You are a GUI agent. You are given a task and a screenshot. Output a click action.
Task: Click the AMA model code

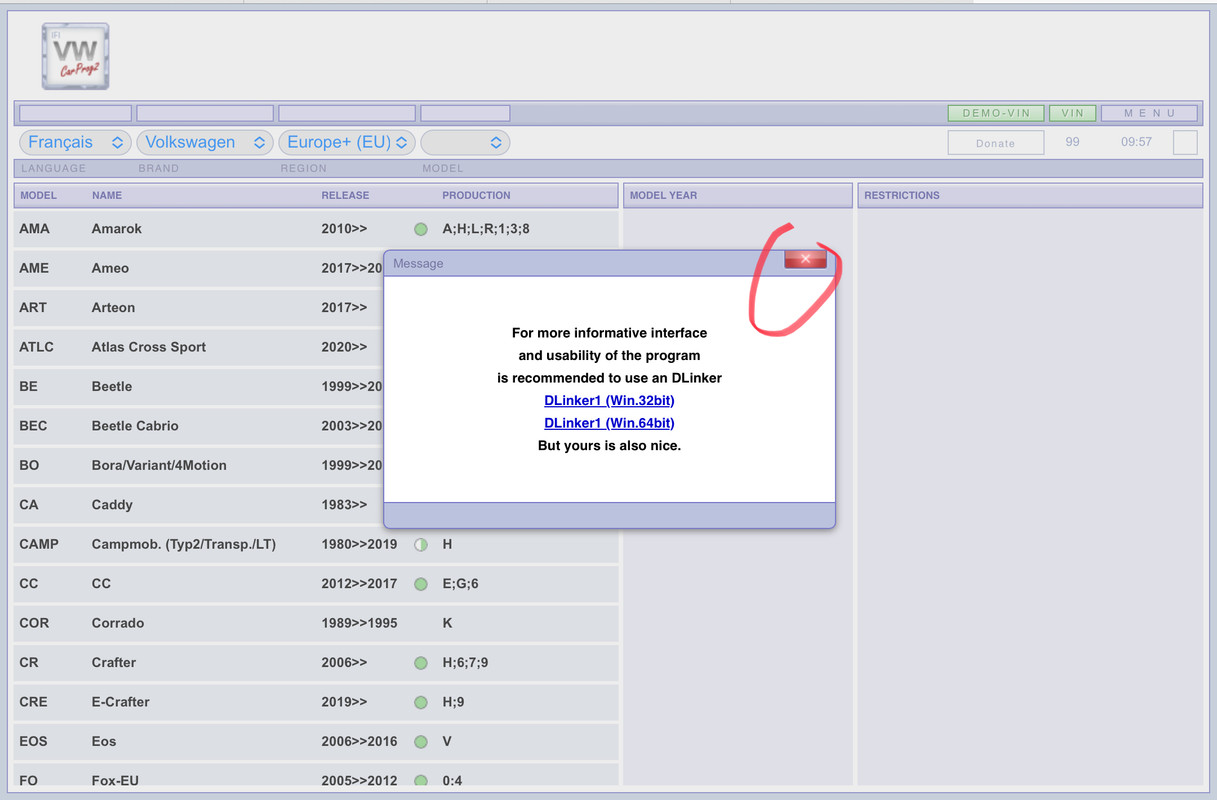[x=34, y=229]
